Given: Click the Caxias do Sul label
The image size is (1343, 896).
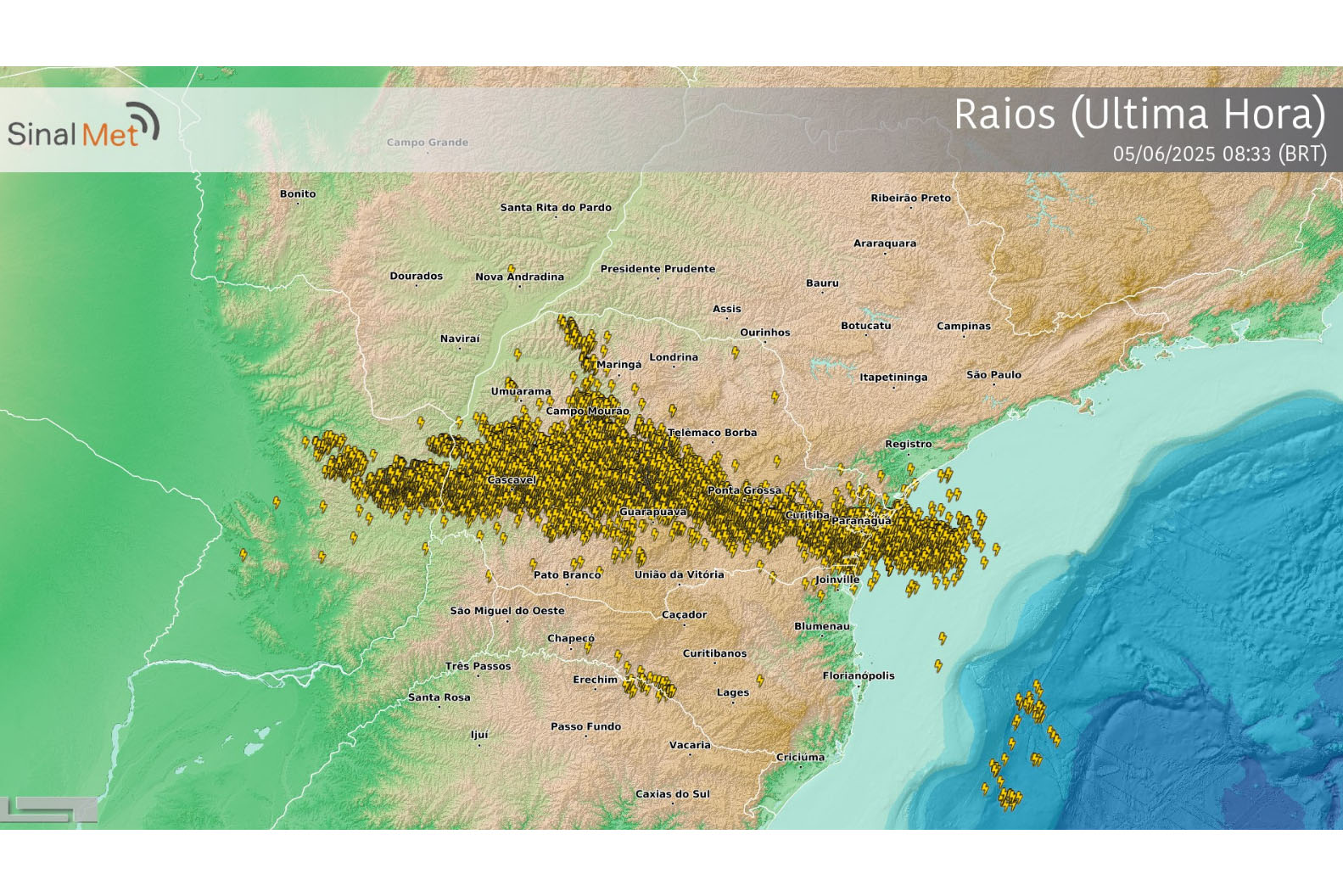Looking at the screenshot, I should [x=672, y=795].
